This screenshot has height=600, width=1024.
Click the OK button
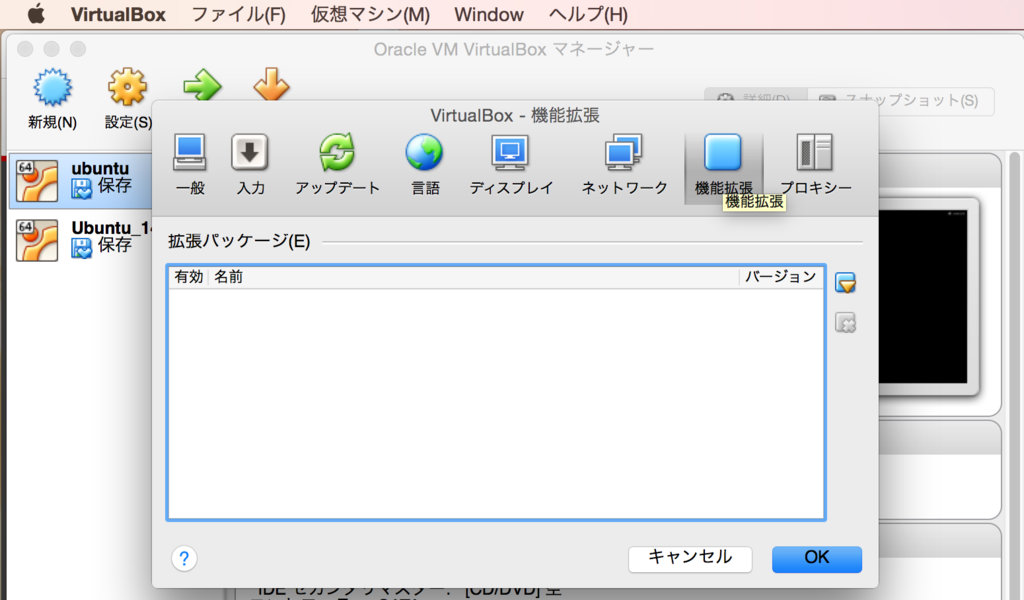pos(816,559)
